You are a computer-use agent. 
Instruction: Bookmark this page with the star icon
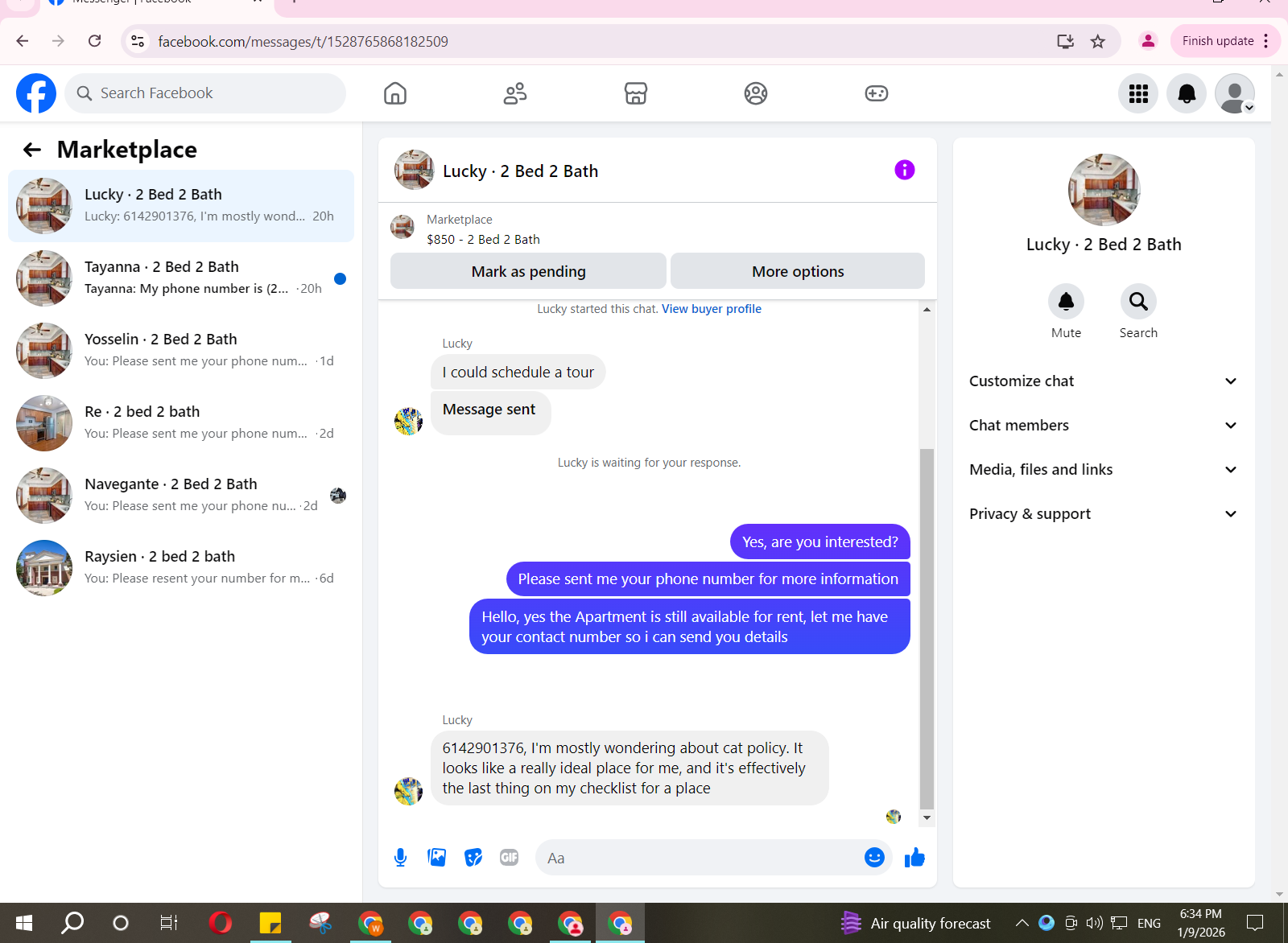(x=1098, y=41)
